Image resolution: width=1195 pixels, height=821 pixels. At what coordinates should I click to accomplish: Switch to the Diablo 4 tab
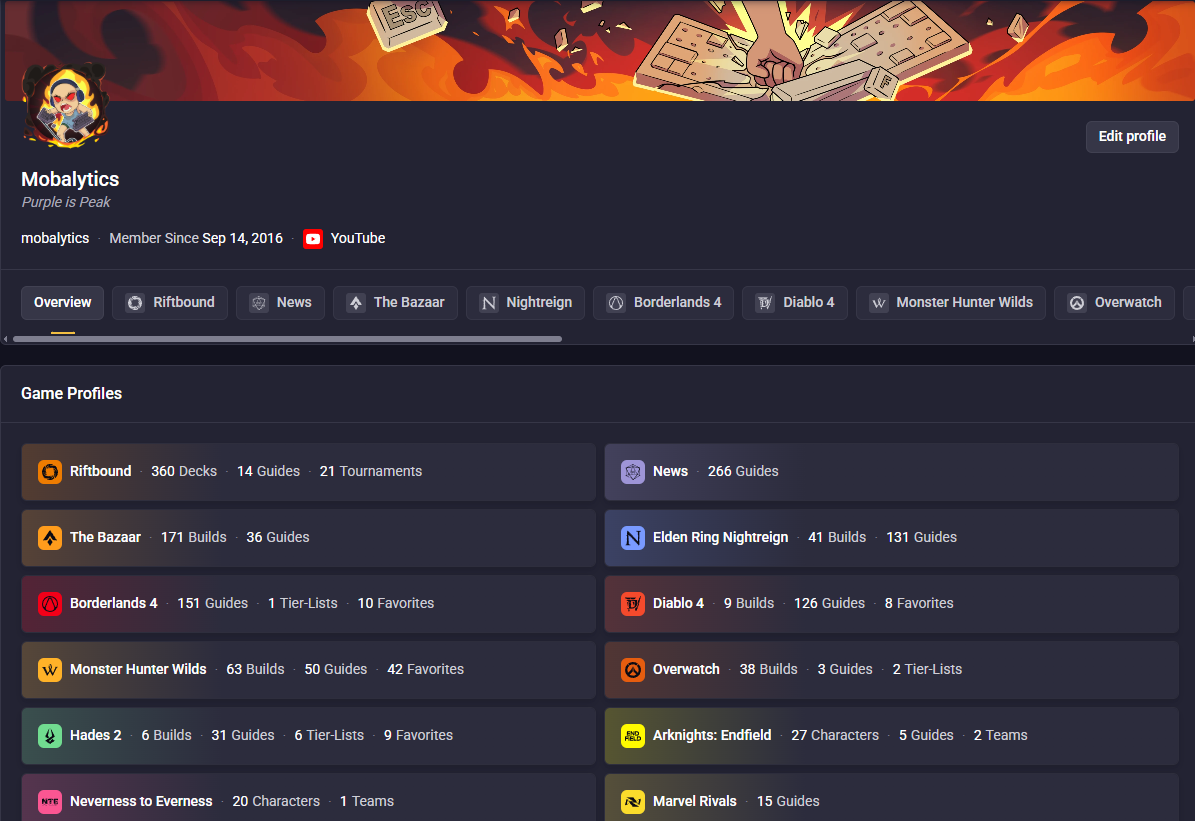point(795,303)
